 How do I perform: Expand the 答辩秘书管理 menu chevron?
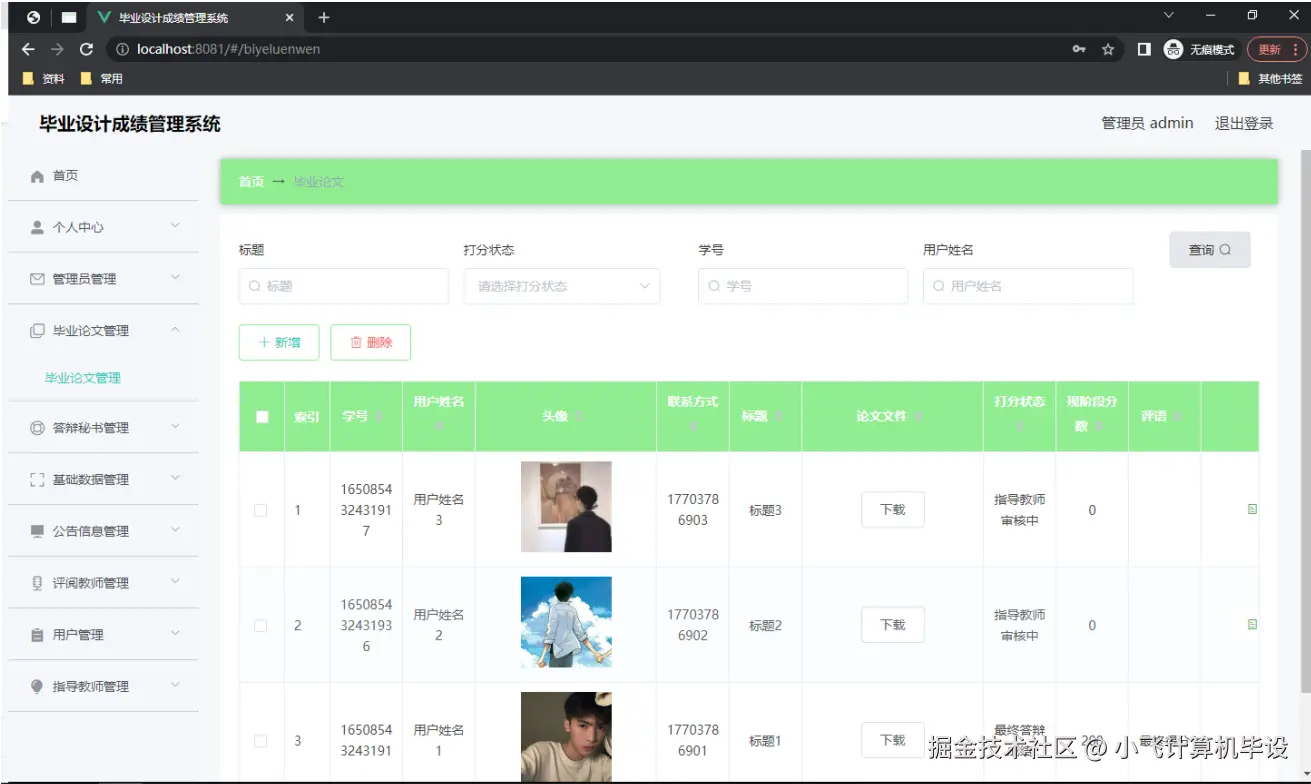(x=175, y=426)
